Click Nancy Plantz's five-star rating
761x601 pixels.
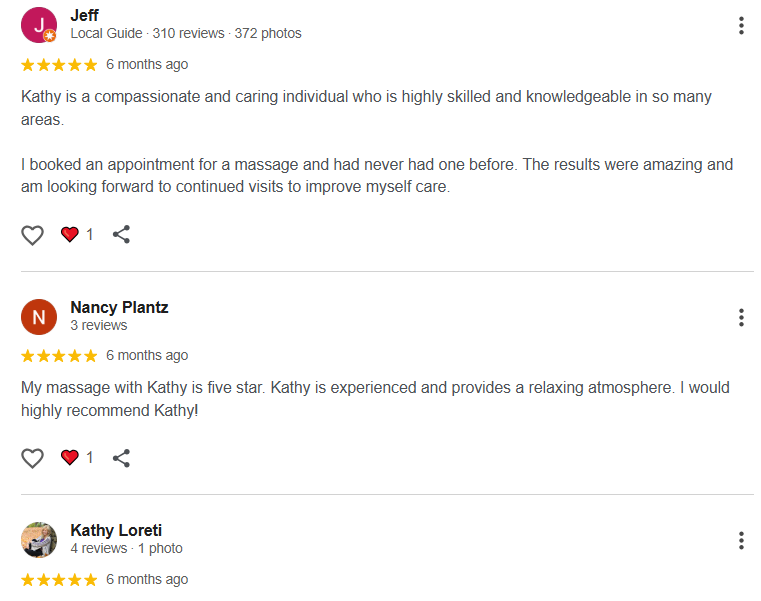[59, 356]
